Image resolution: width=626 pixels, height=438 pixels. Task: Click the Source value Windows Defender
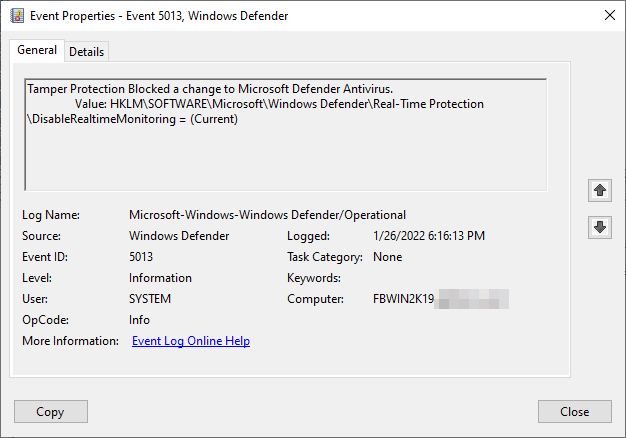(179, 236)
